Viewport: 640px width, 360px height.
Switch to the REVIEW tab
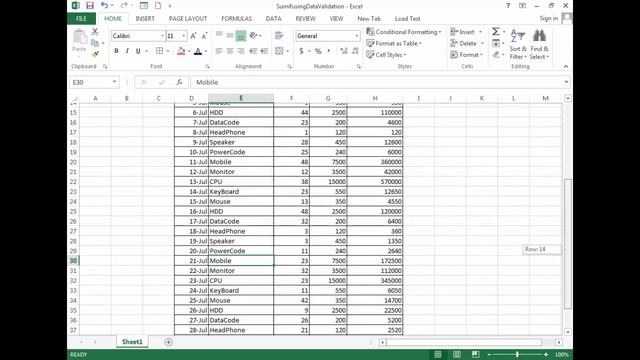(305, 18)
